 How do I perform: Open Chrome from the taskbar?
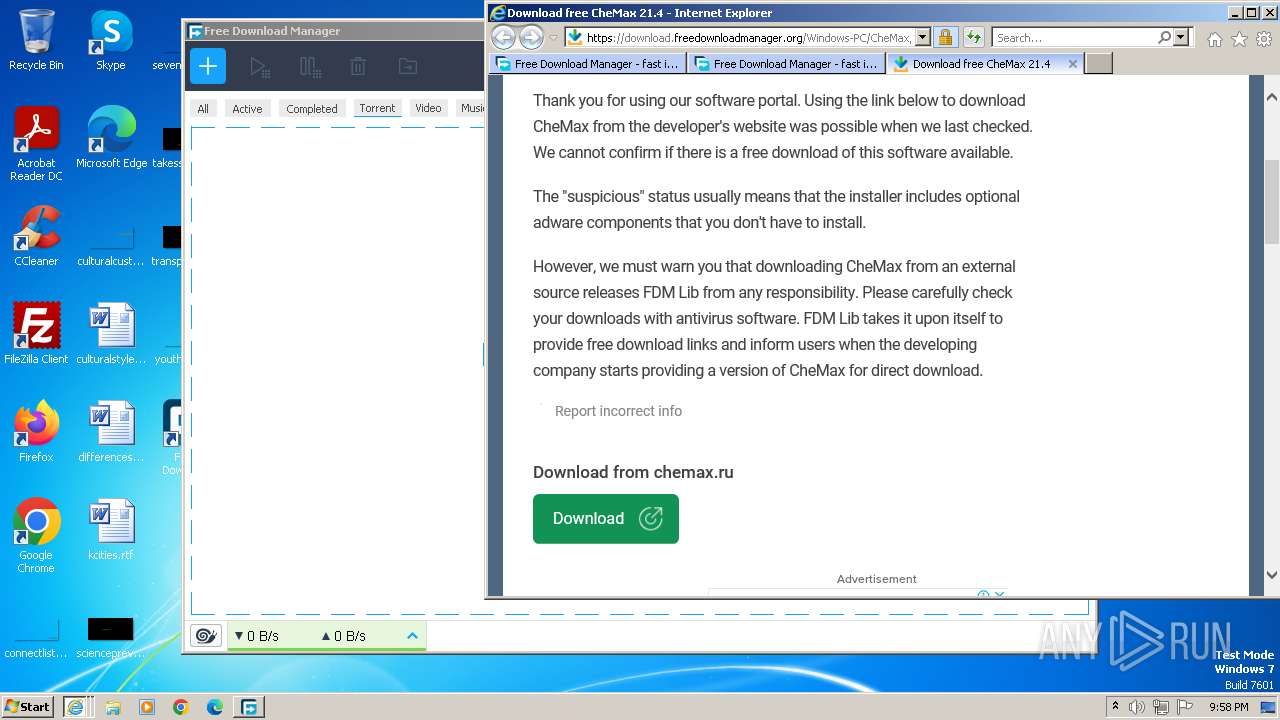(x=181, y=707)
